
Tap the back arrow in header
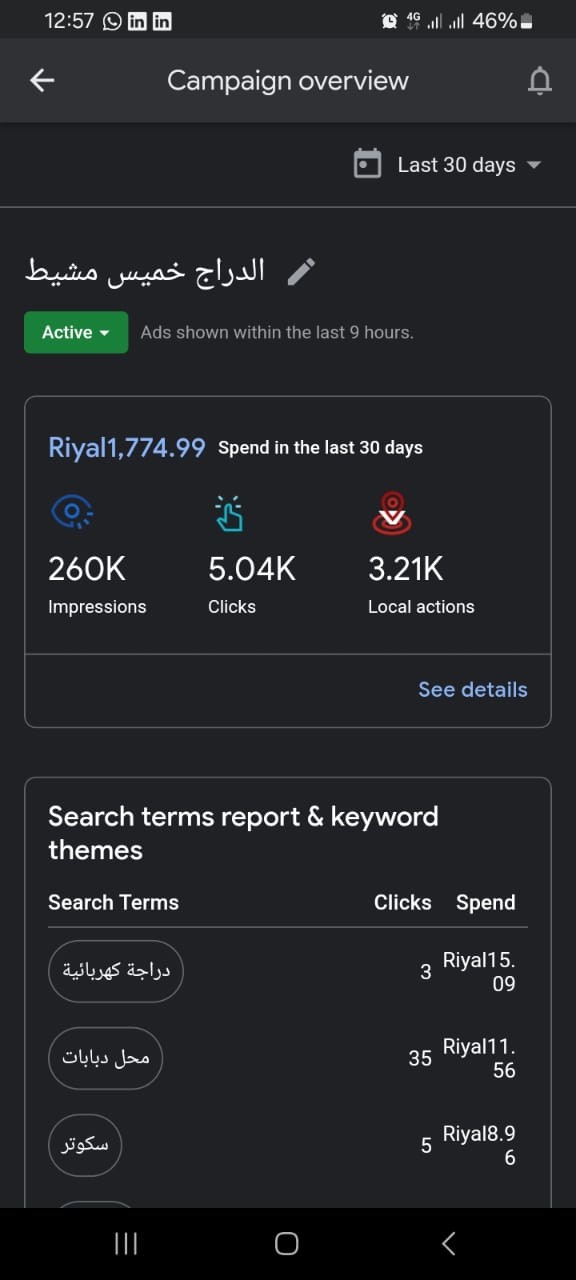click(x=42, y=81)
